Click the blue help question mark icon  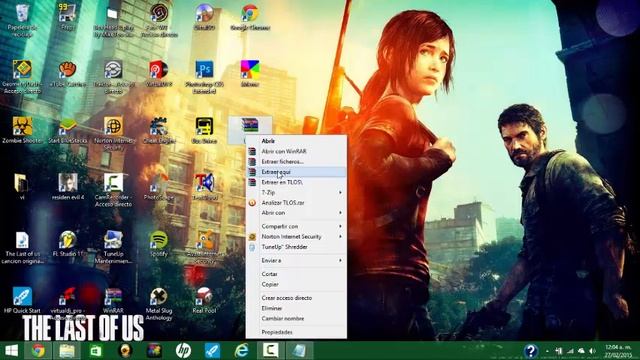point(530,351)
